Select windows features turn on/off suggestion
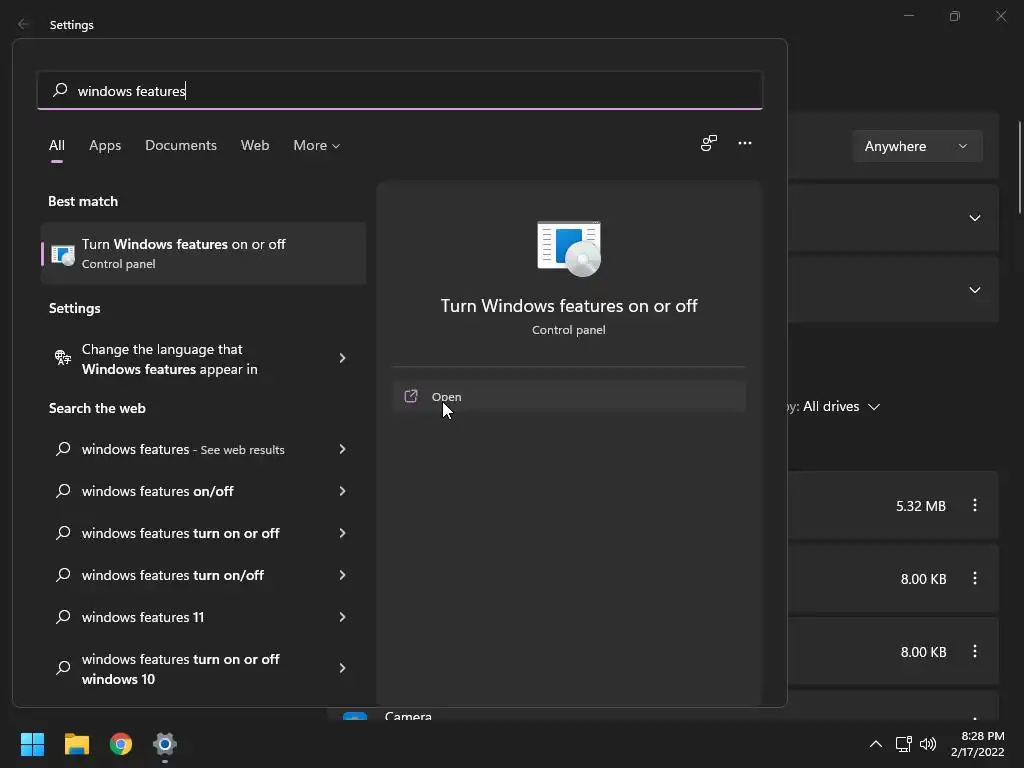 click(203, 575)
